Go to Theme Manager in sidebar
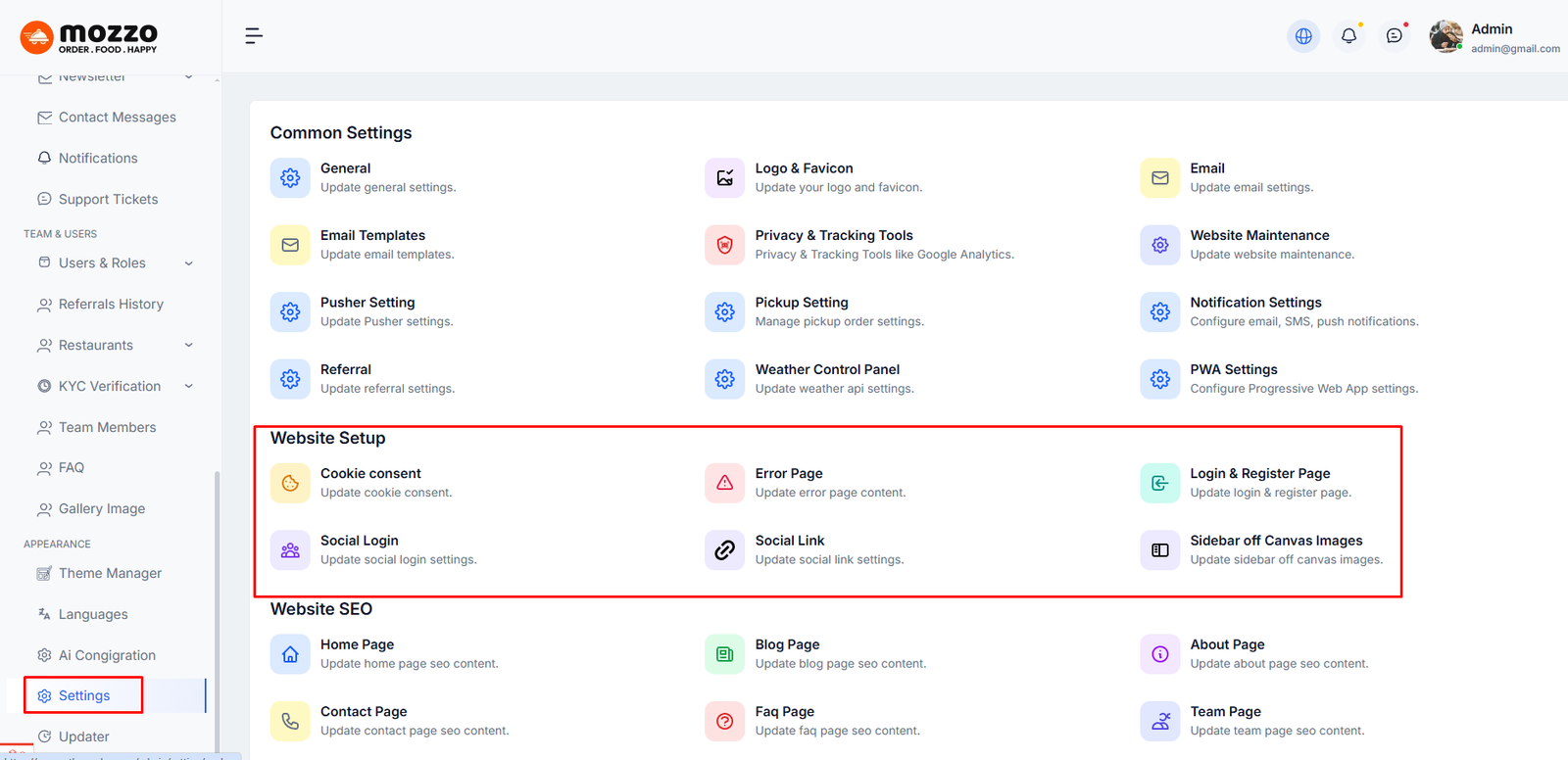 pyautogui.click(x=110, y=573)
